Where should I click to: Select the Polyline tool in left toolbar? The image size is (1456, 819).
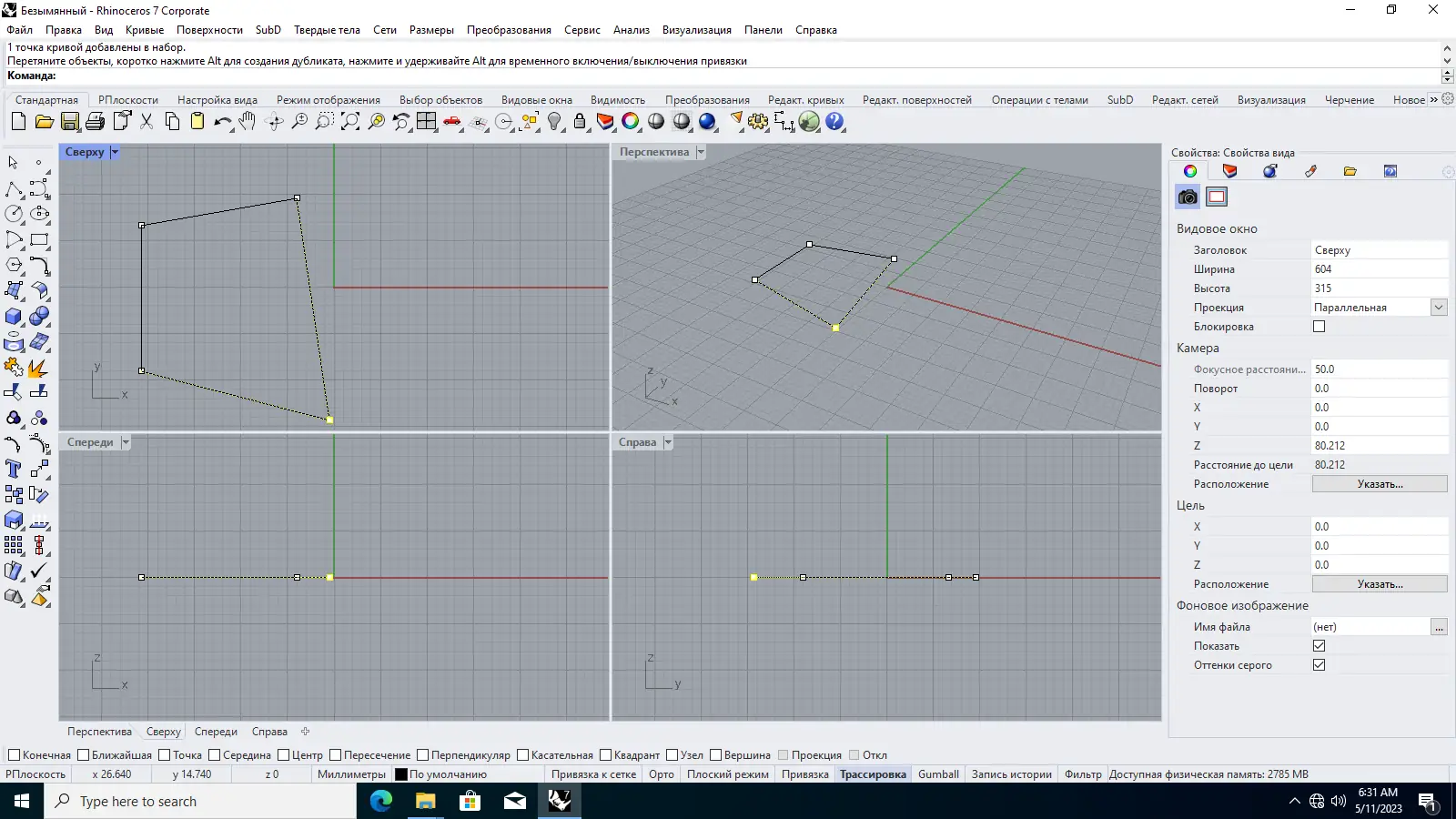pyautogui.click(x=14, y=188)
